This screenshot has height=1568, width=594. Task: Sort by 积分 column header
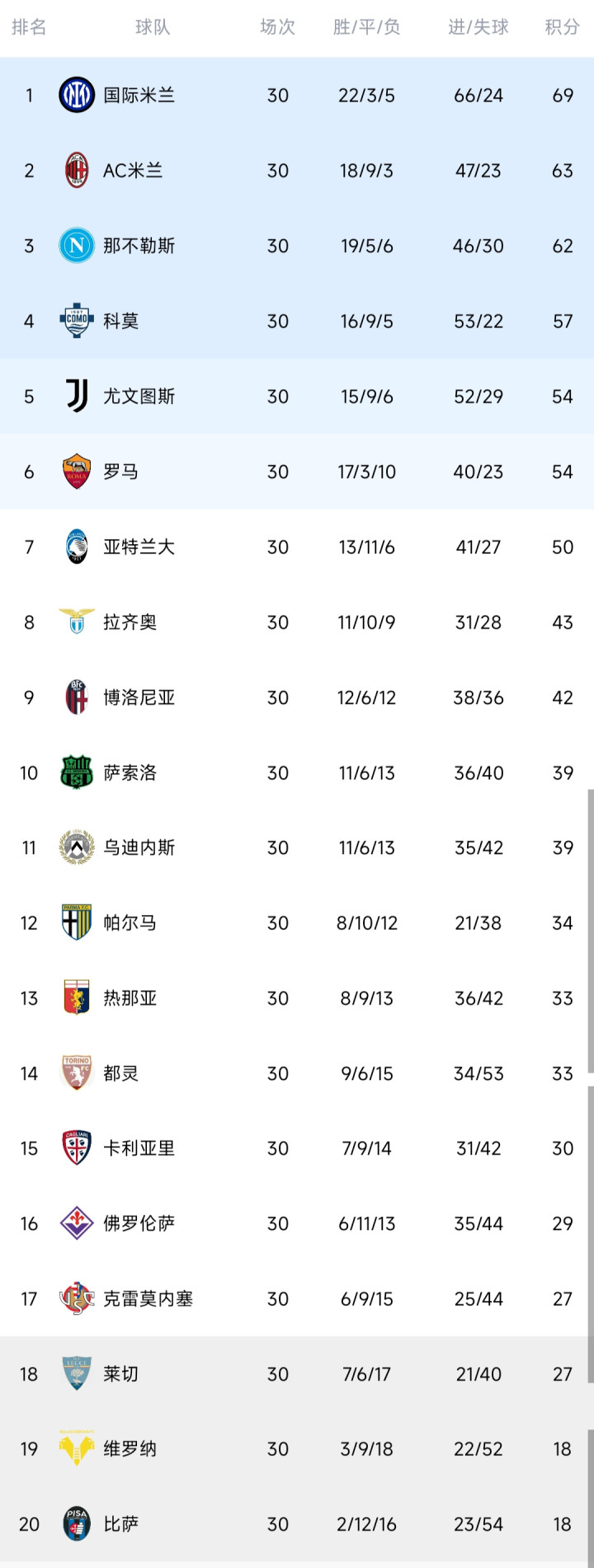(562, 27)
